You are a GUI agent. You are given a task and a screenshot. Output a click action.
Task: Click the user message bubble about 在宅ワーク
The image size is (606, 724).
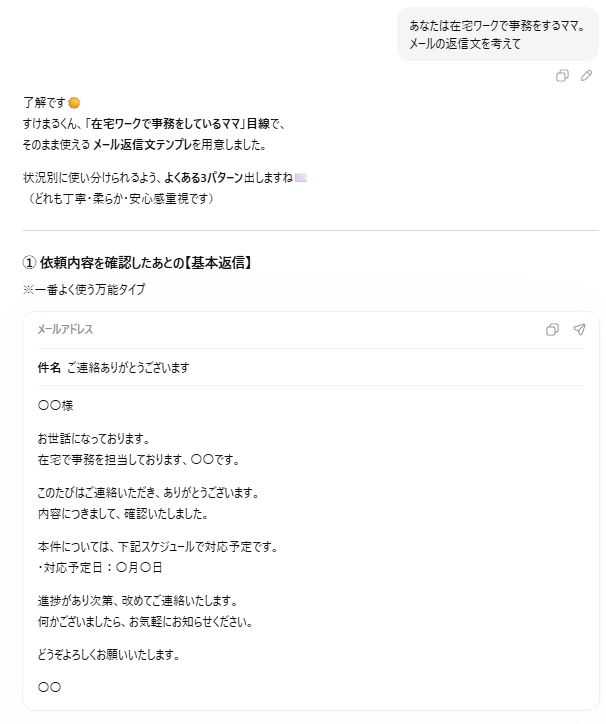pos(497,34)
